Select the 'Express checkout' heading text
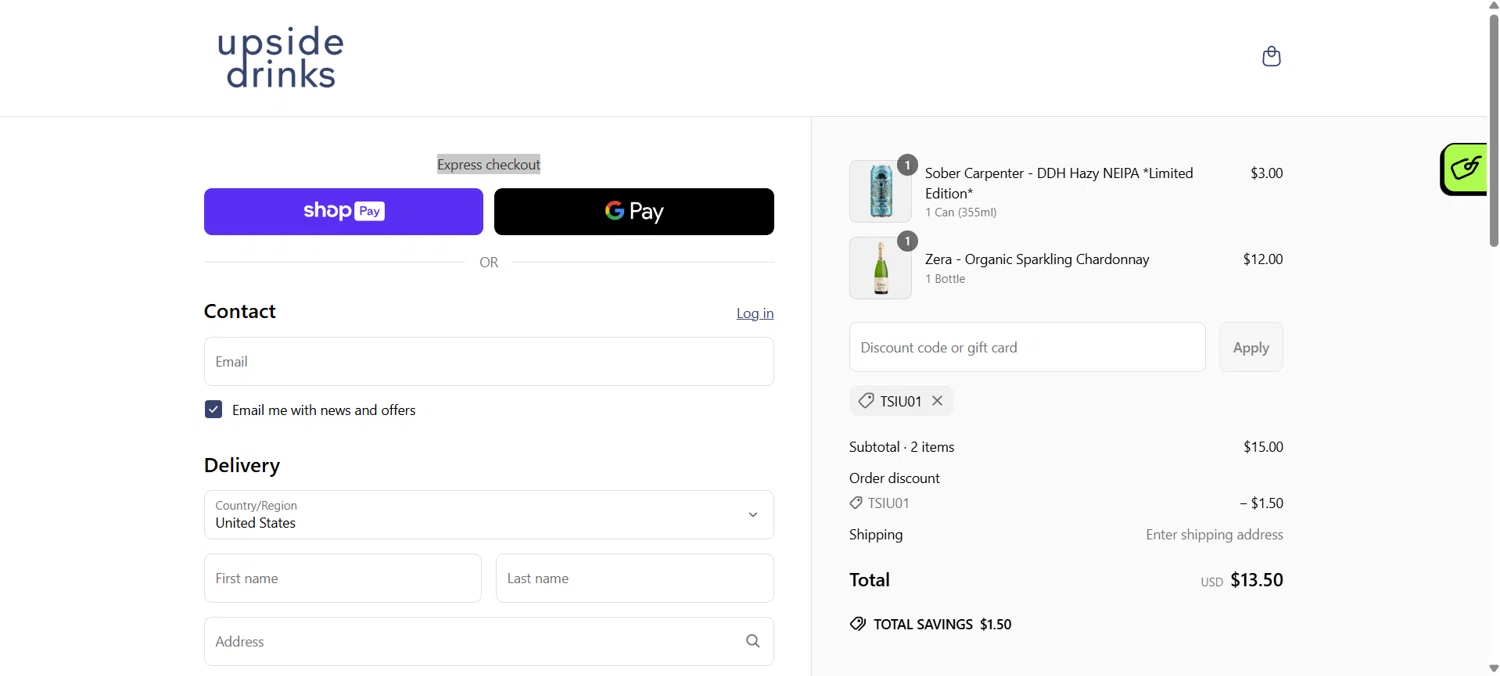Viewport: 1500px width, 676px height. (489, 165)
